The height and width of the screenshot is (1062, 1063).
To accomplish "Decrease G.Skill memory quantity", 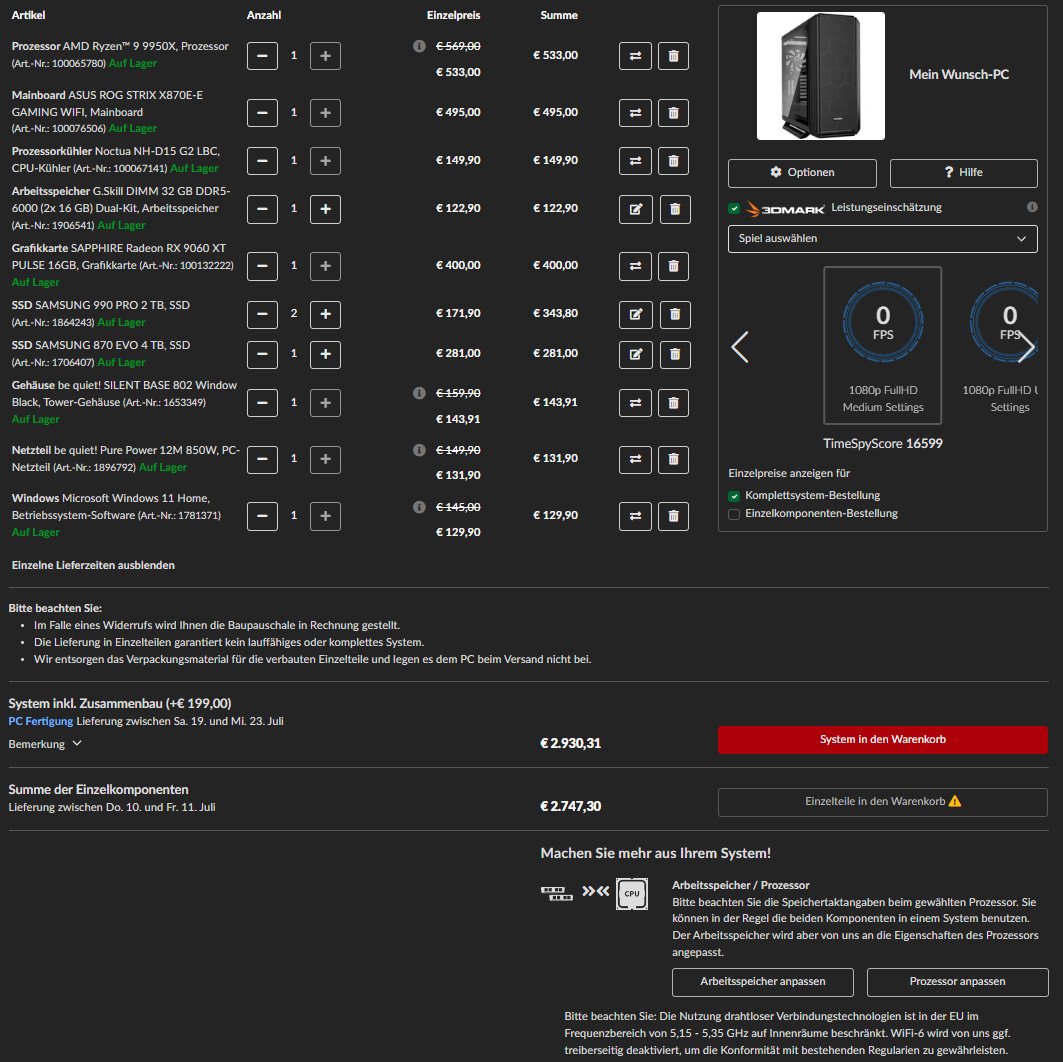I will point(262,209).
